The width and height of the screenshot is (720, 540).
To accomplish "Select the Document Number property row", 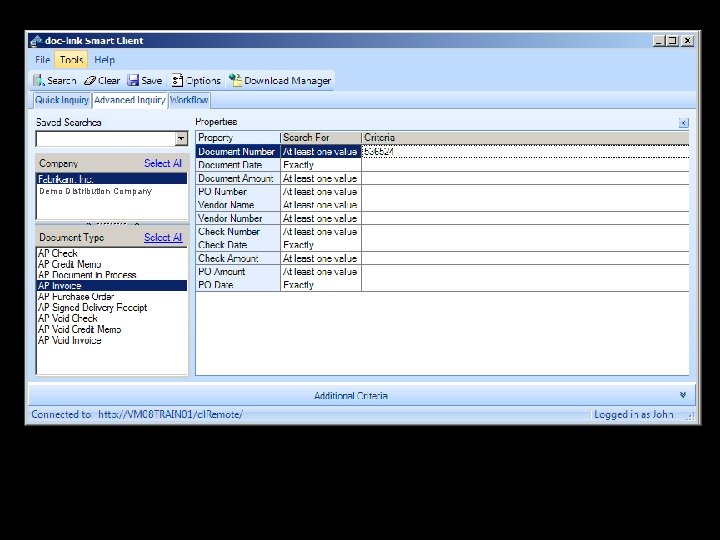I will (238, 152).
